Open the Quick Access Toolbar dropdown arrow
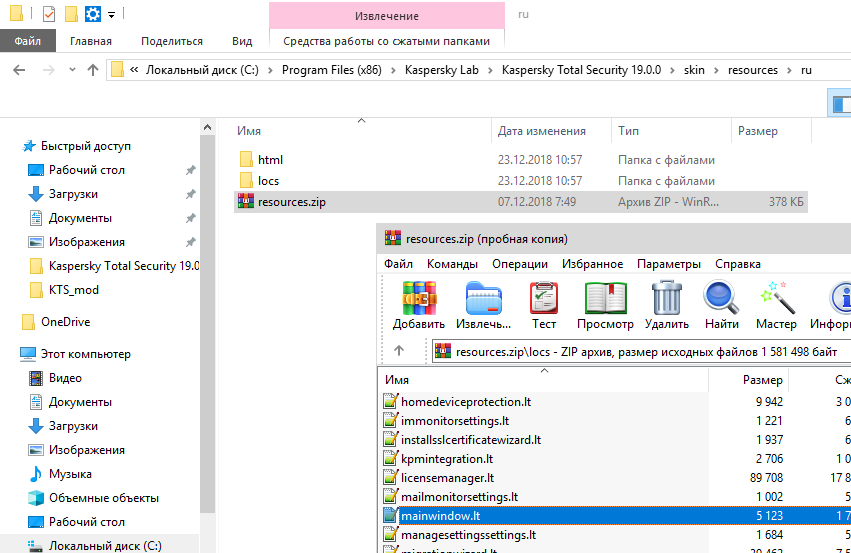Viewport: 851px width, 553px height. click(111, 14)
